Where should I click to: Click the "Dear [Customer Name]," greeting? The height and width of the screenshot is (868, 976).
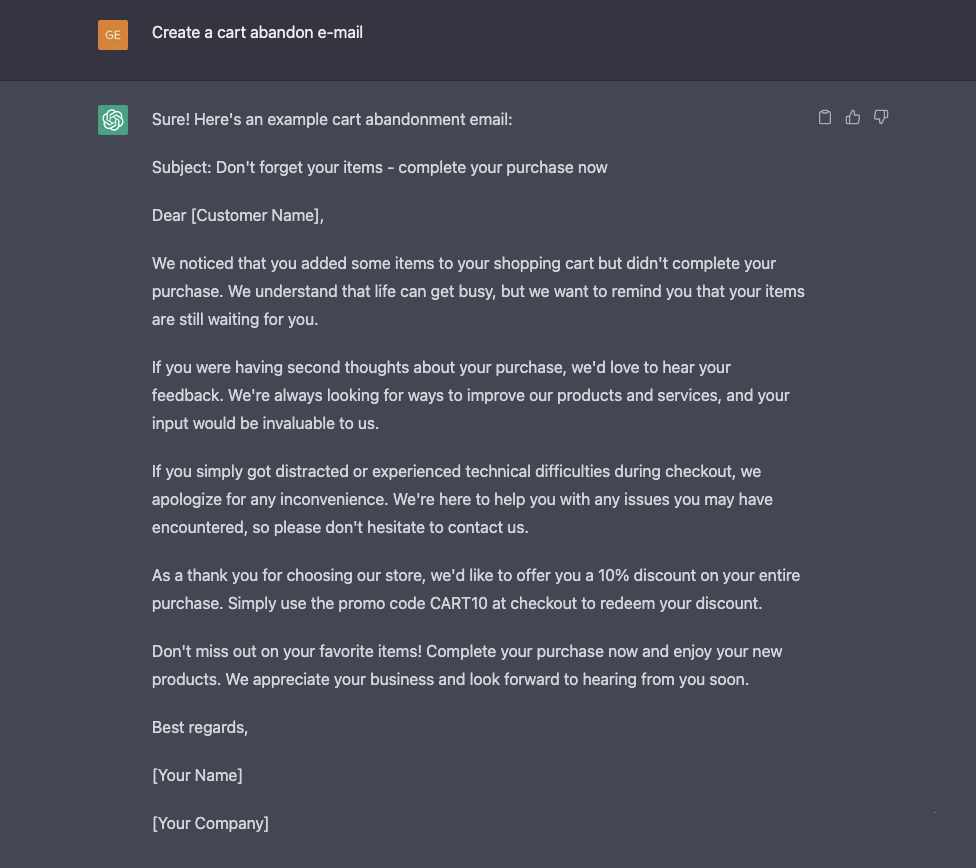[238, 215]
